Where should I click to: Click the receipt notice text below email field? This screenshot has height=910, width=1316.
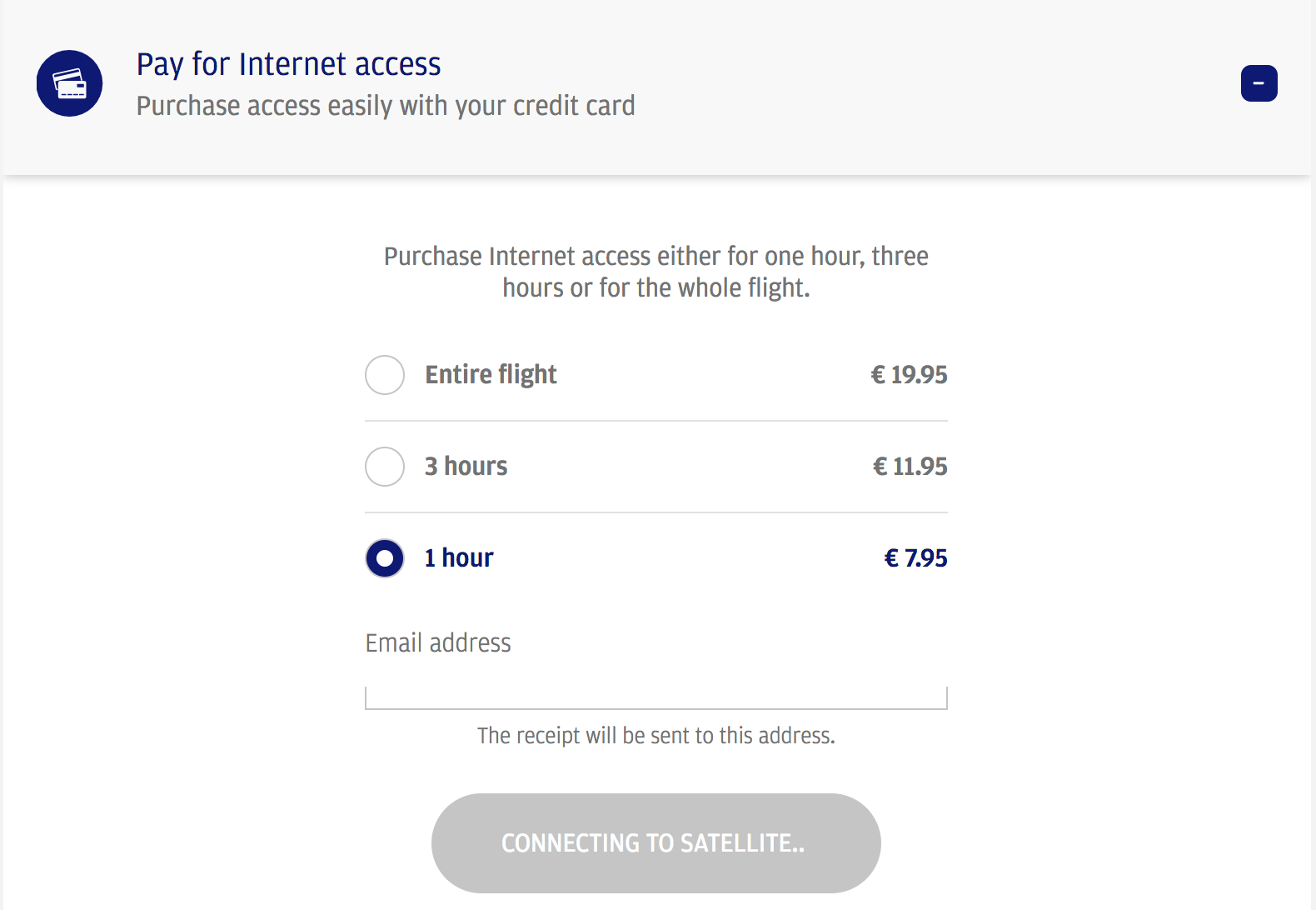(656, 736)
